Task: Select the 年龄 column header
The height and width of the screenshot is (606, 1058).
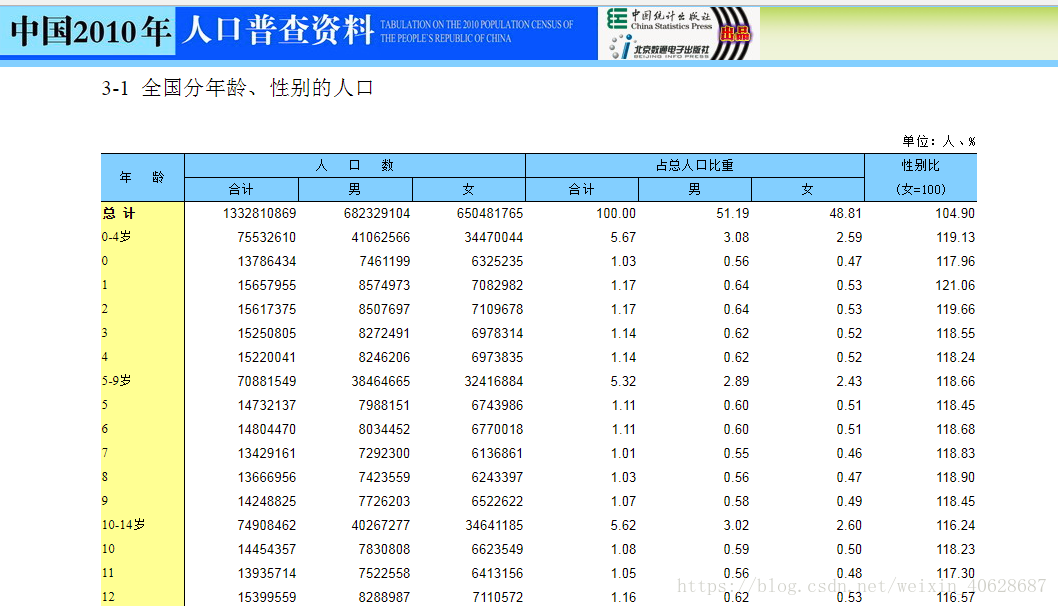Action: tap(142, 177)
